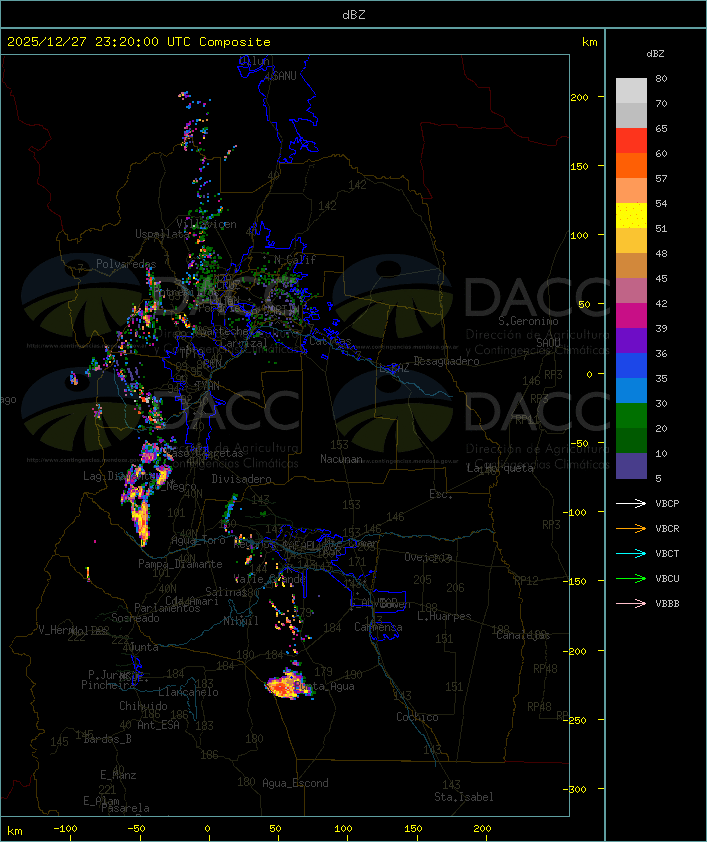Click the Uspallata place label
This screenshot has width=707, height=842.
pyautogui.click(x=162, y=234)
